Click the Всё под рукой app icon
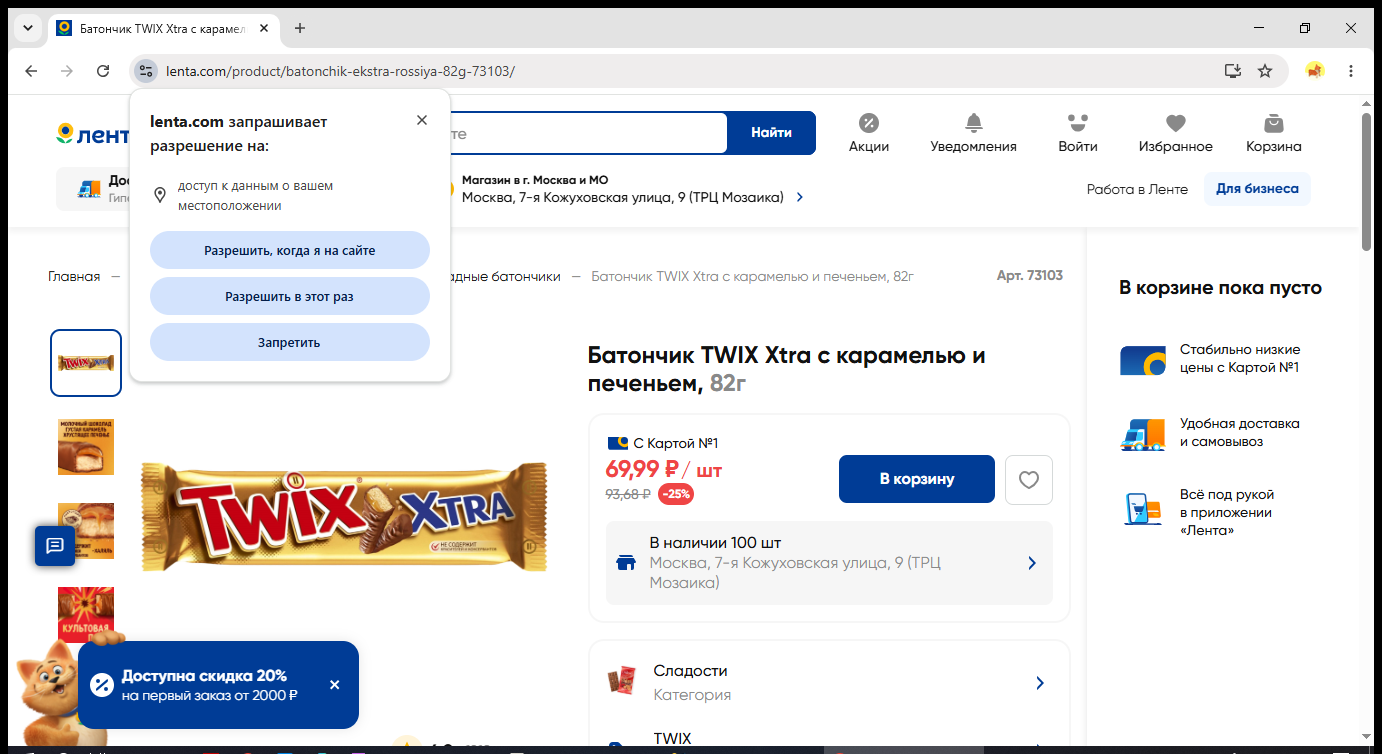 [x=1143, y=509]
